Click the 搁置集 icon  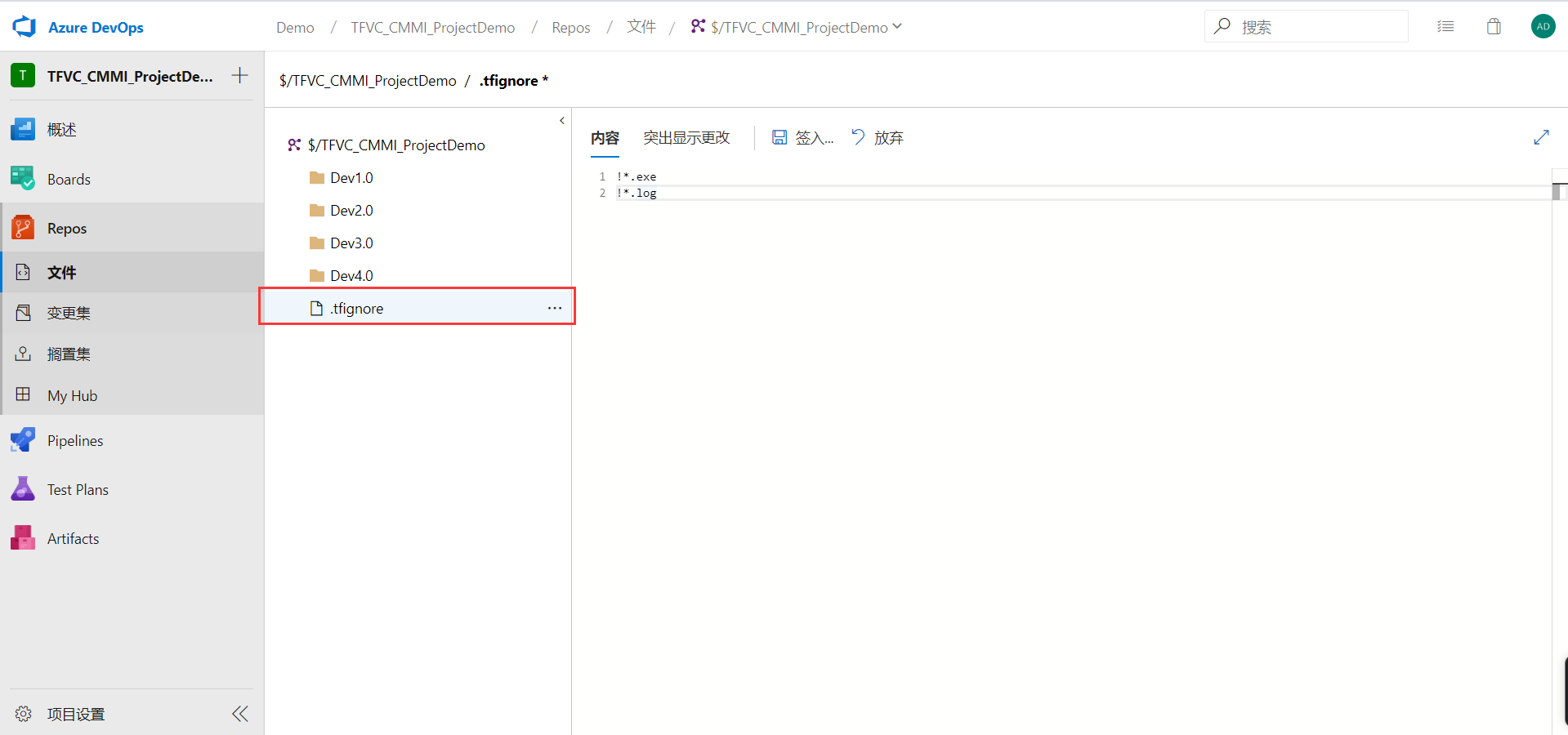coord(23,354)
